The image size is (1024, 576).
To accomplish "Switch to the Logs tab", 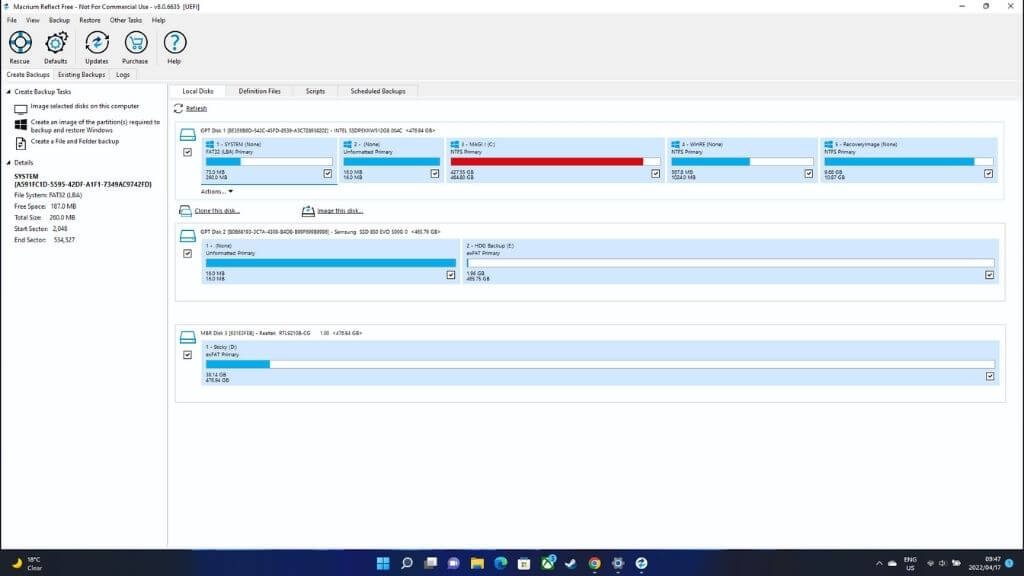I will tap(123, 75).
